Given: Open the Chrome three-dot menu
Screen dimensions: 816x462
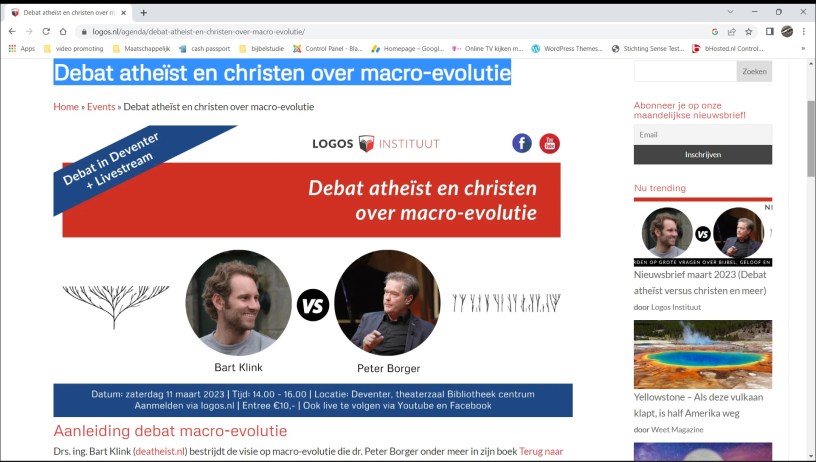Looking at the screenshot, I should tap(804, 31).
